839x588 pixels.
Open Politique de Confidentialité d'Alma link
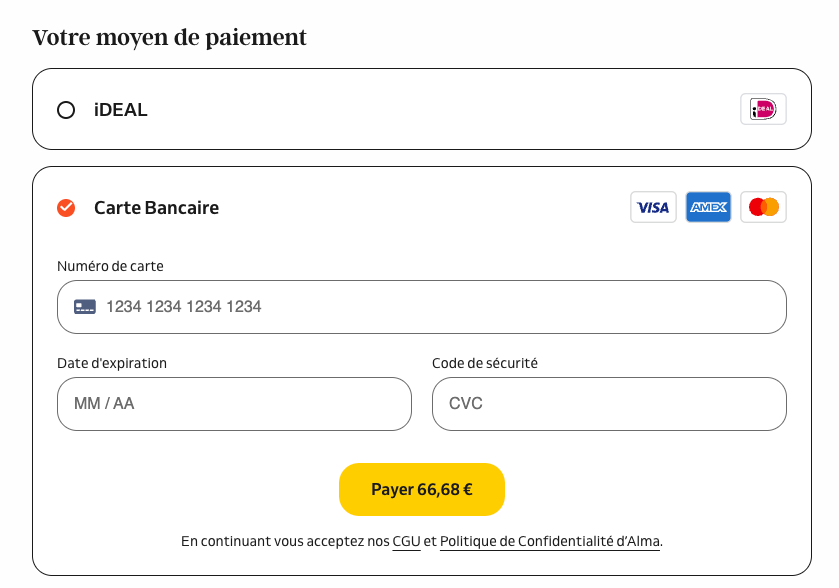[x=550, y=542]
